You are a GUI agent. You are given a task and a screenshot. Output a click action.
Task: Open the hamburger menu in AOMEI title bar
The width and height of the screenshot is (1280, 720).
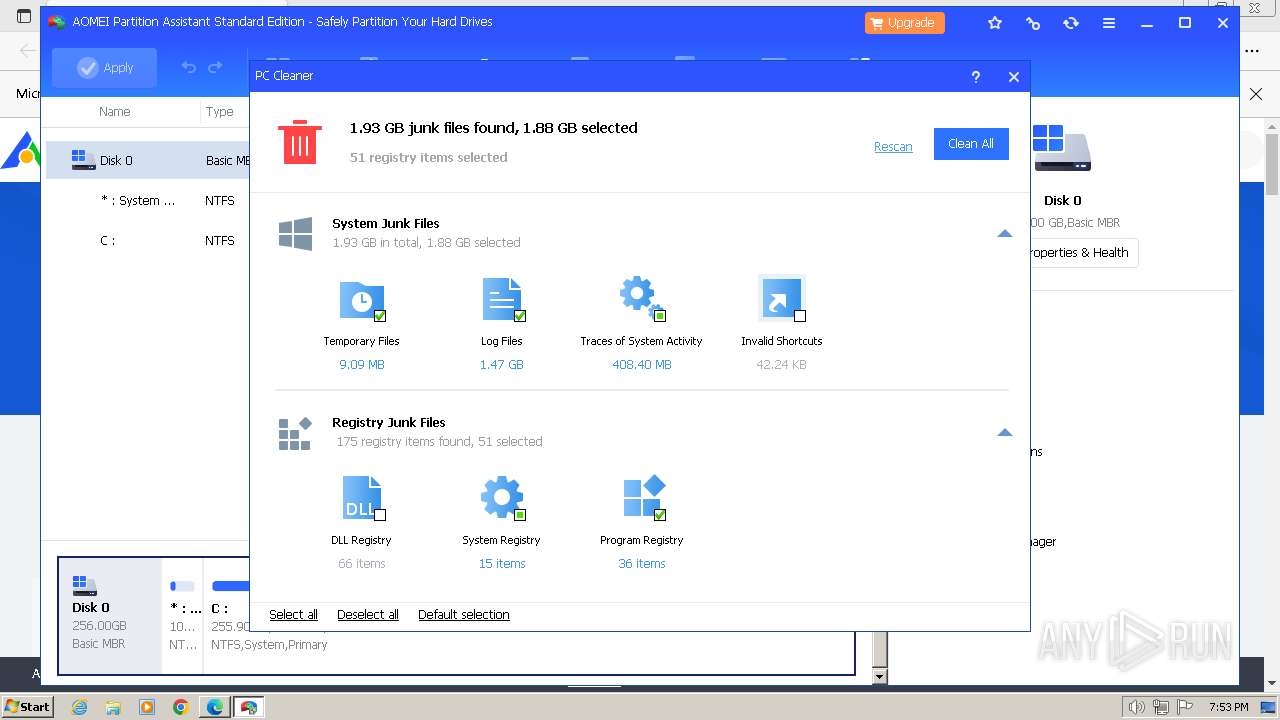(1109, 23)
